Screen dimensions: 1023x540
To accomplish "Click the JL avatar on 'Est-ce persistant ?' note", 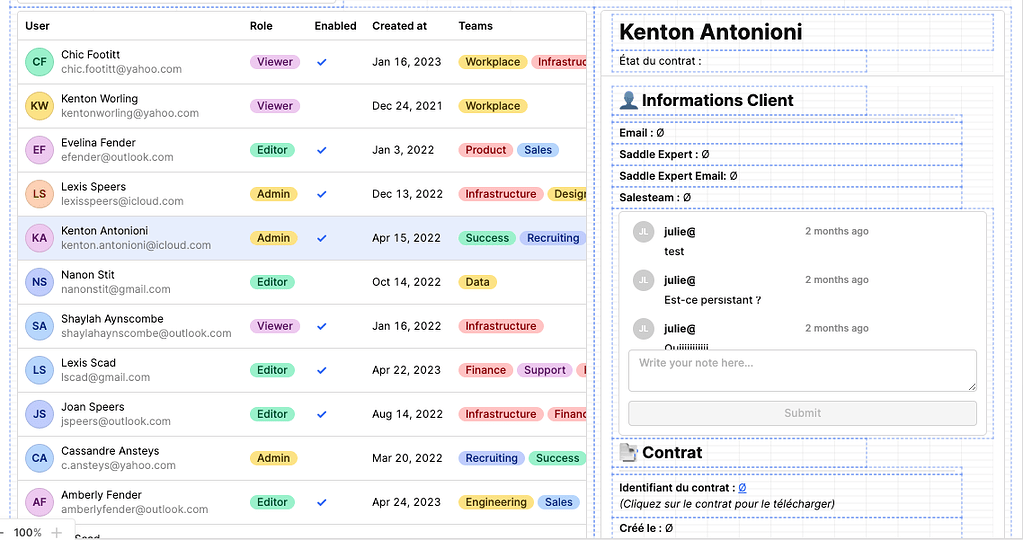I will pos(643,280).
